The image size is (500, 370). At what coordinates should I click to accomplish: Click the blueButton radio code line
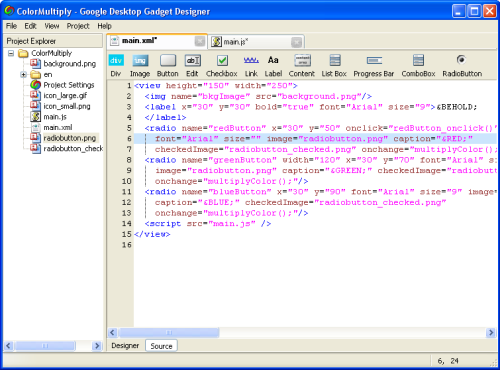click(321, 192)
